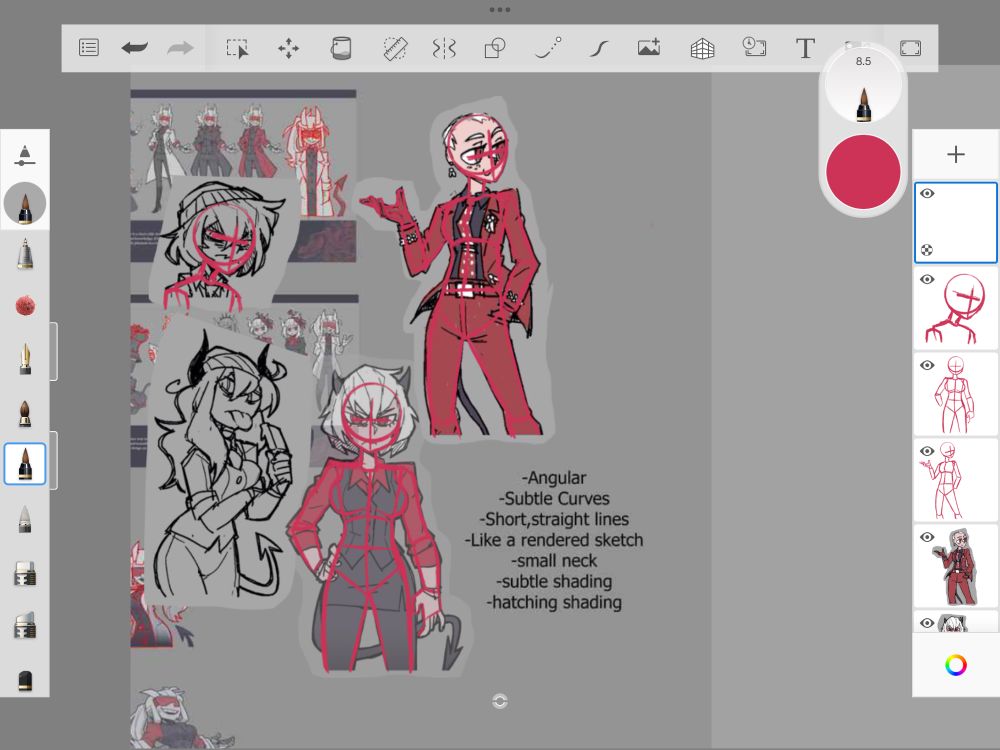Tap the "-Angular" note text
The image size is (1000, 750).
[x=554, y=478]
